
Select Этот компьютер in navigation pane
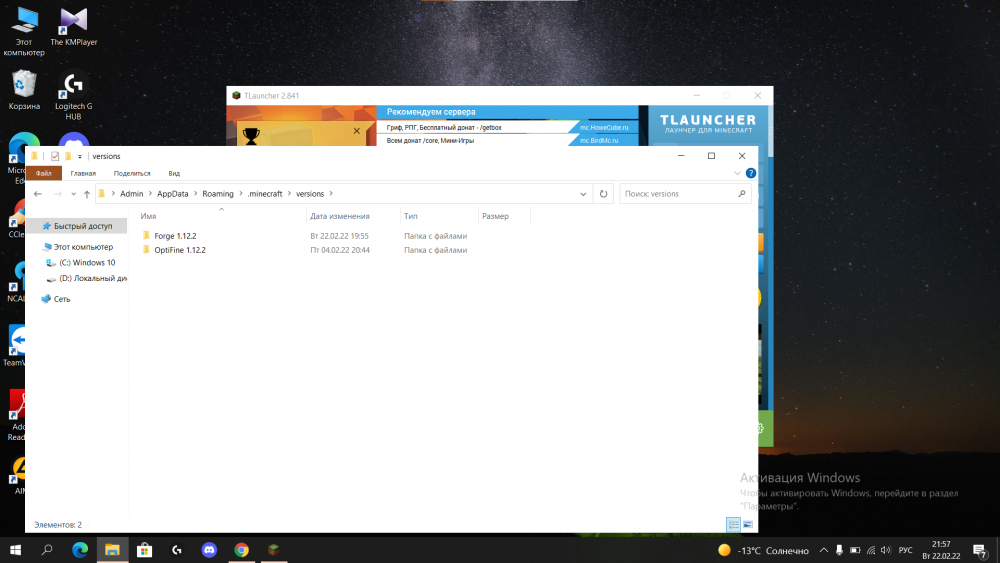(77, 247)
